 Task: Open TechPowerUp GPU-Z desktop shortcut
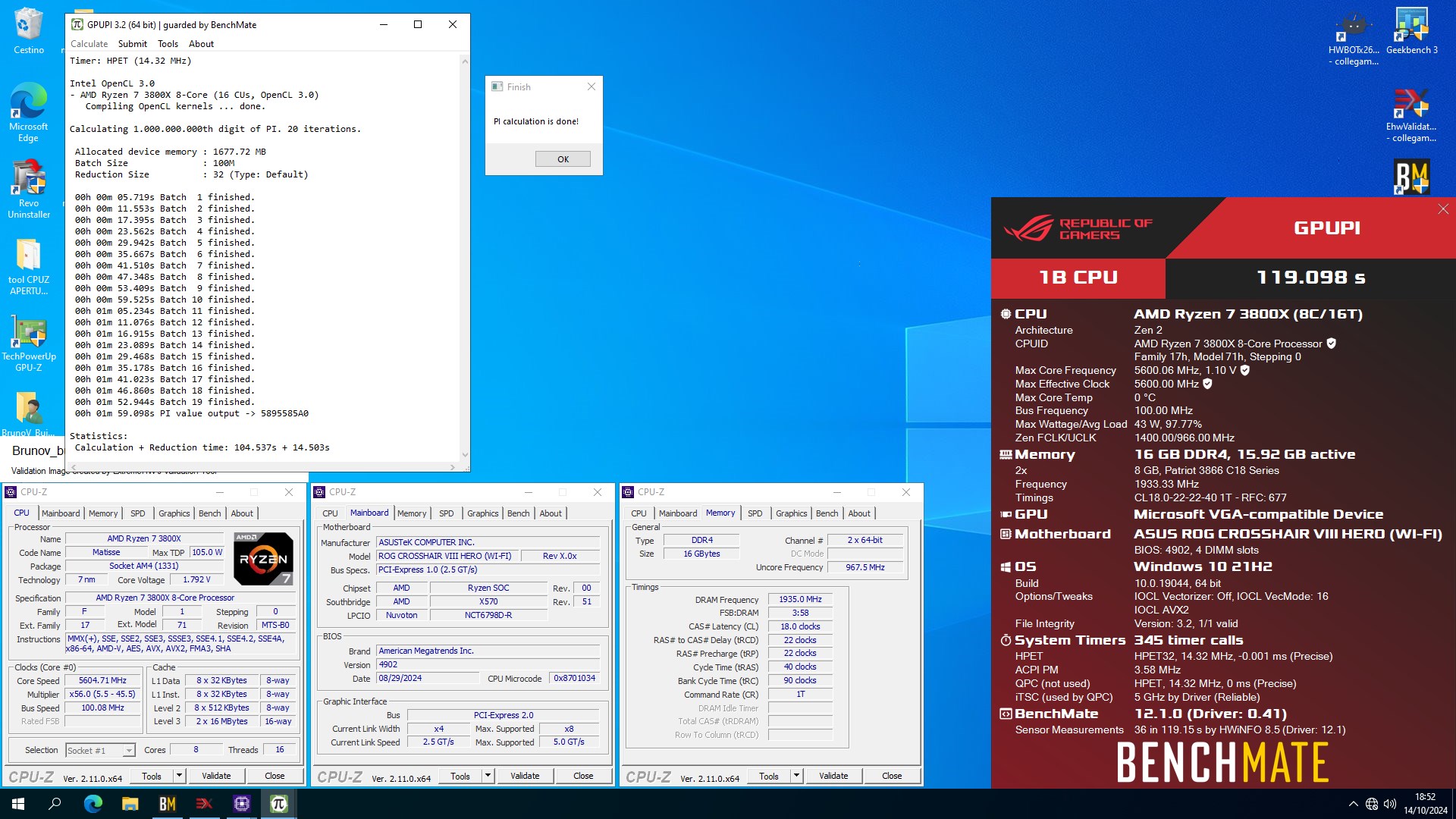click(28, 343)
